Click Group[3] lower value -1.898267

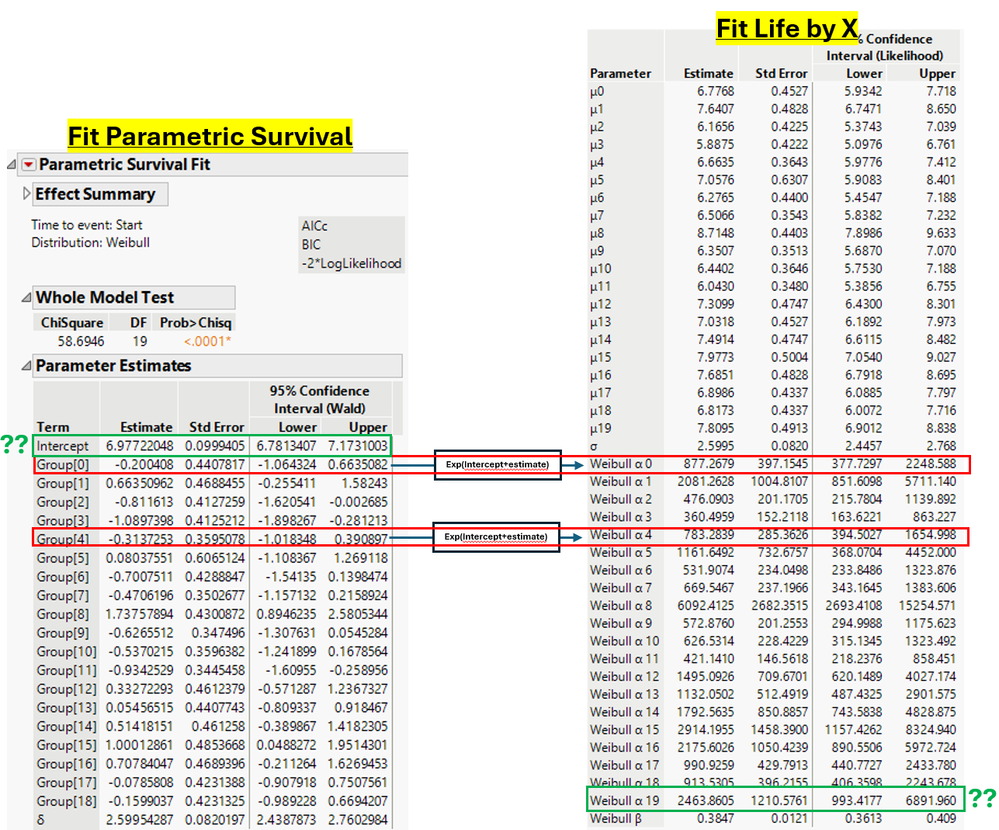point(287,521)
